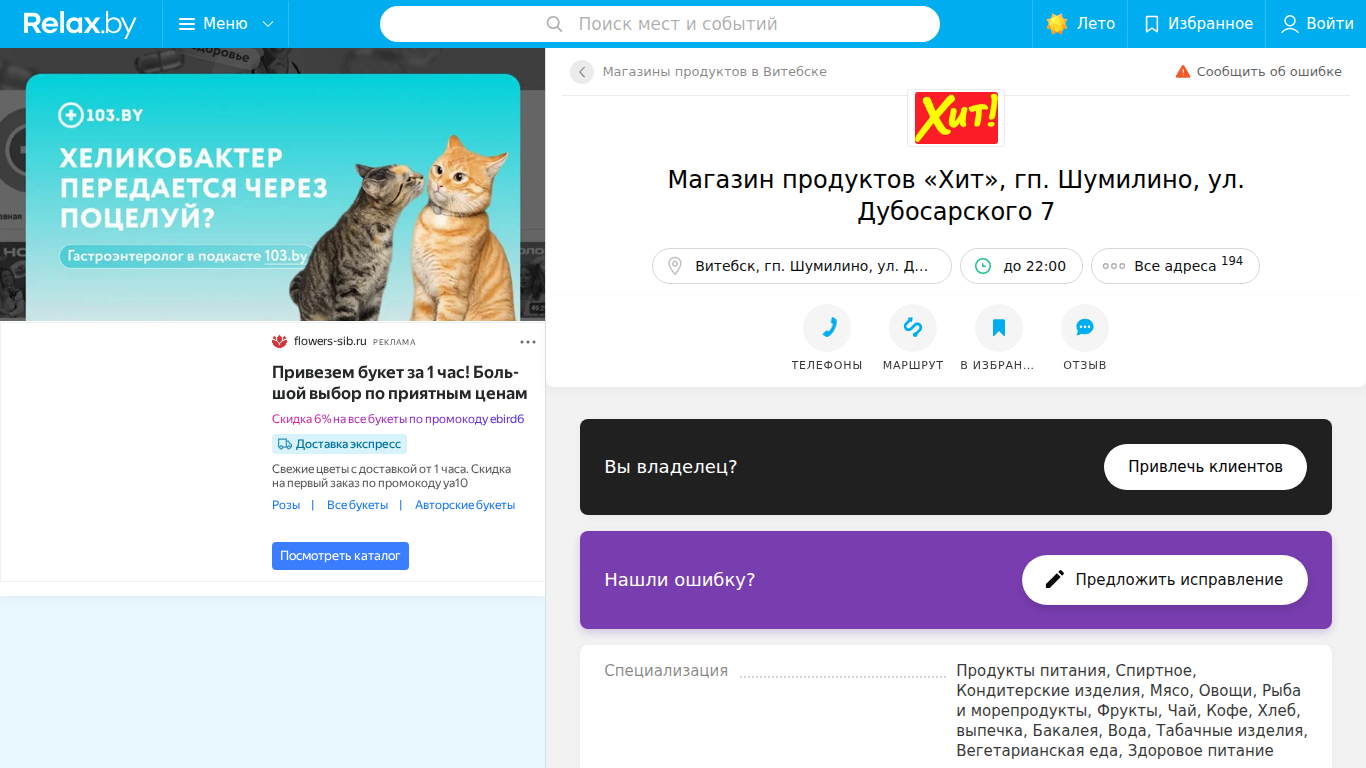Click the red warning triangle icon
The height and width of the screenshot is (768, 1366).
(x=1183, y=72)
